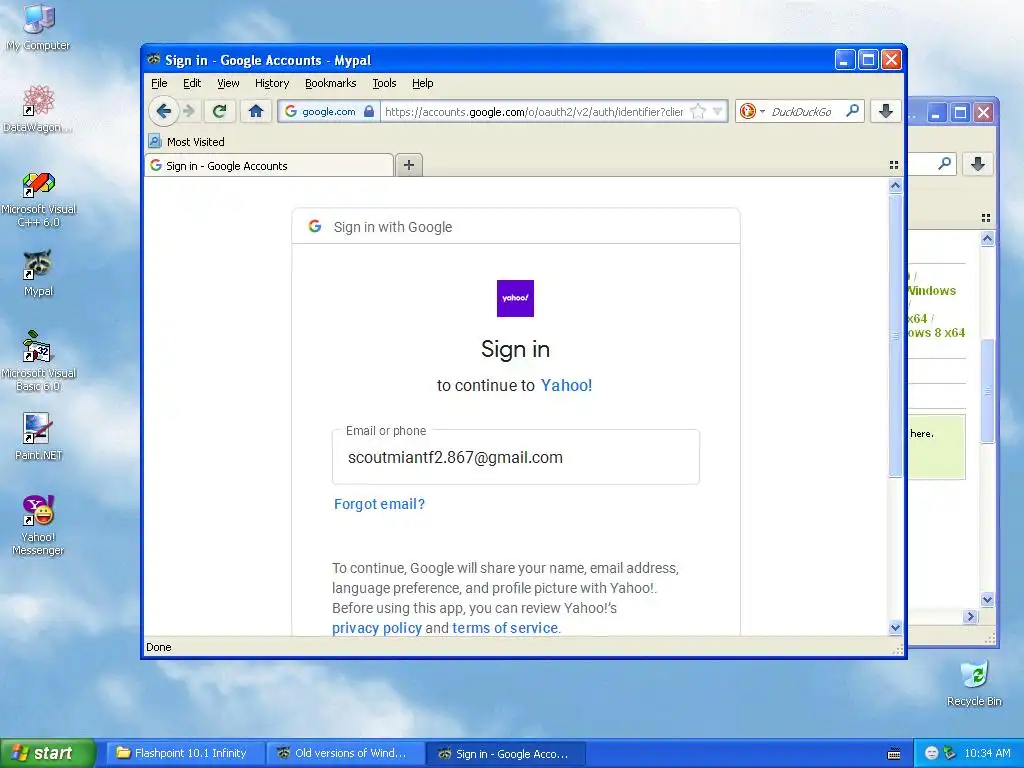Click the scroll up arrow in the background window
1024x768 pixels.
987,239
